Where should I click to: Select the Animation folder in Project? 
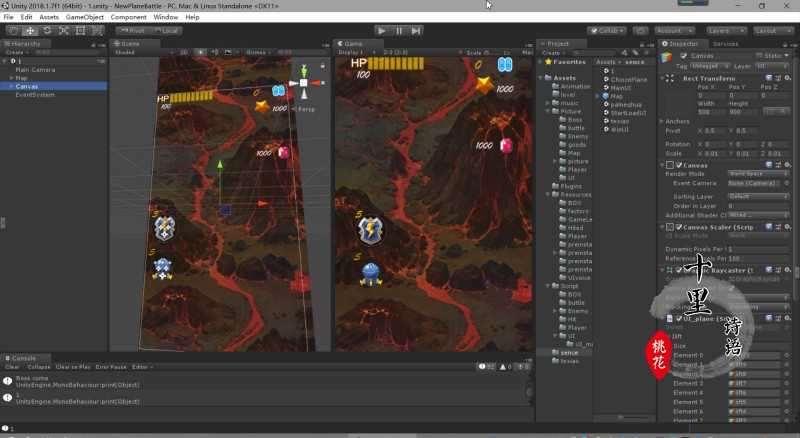point(576,86)
